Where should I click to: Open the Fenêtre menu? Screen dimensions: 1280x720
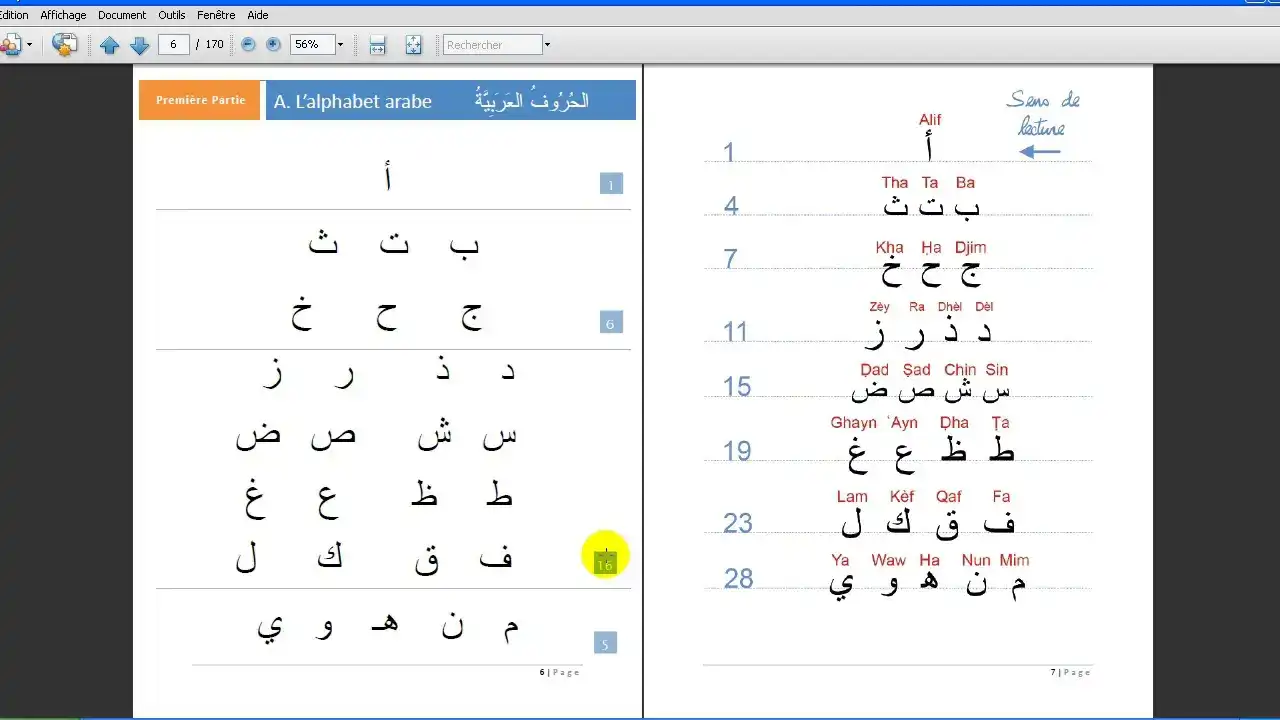(x=216, y=15)
